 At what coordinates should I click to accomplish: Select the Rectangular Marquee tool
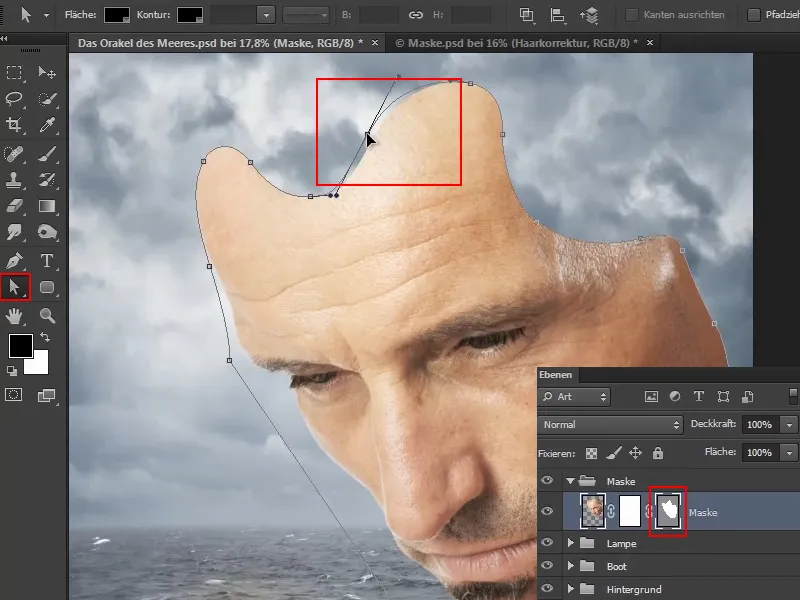point(14,72)
